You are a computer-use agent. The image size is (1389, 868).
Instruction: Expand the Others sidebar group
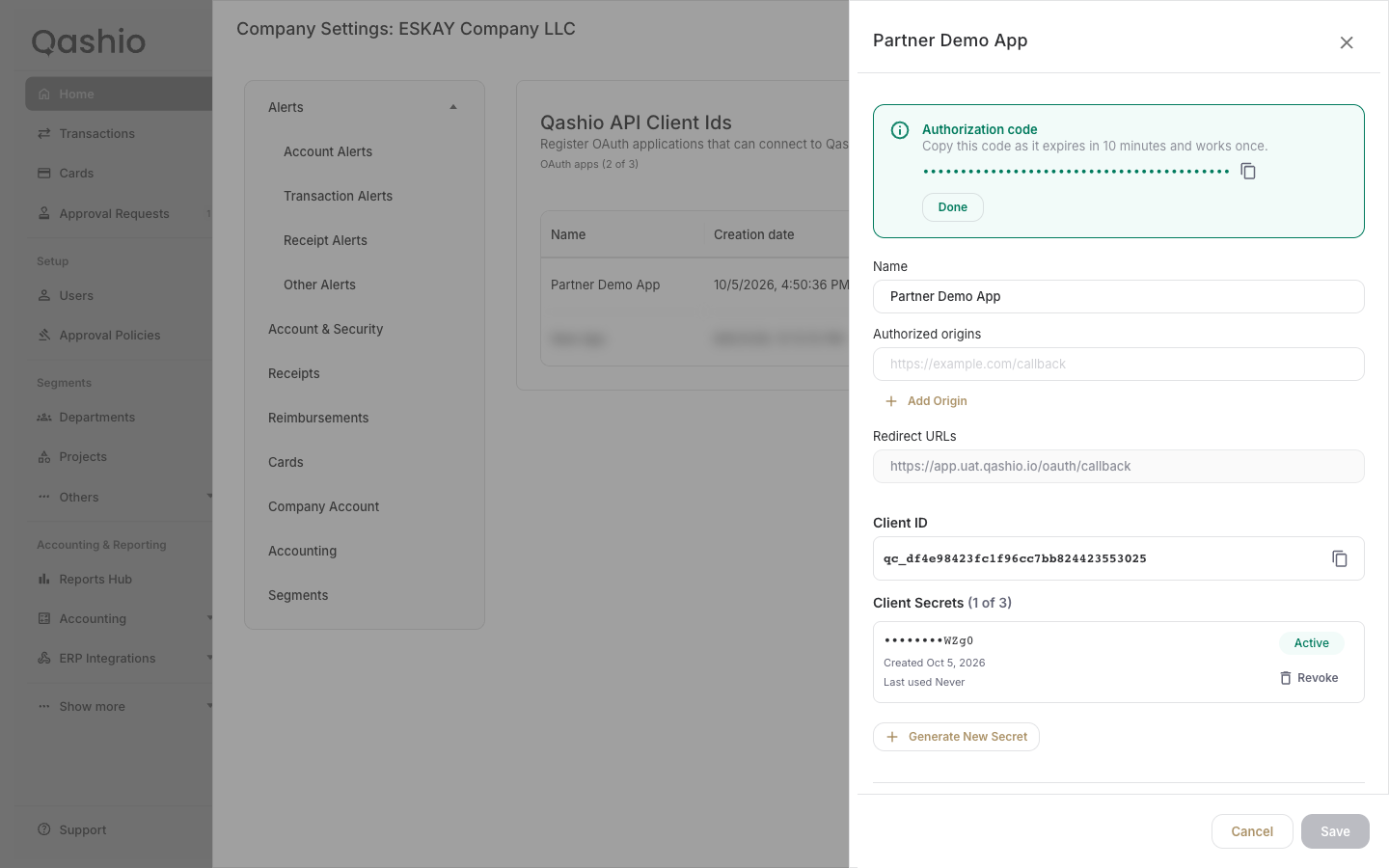coord(208,497)
